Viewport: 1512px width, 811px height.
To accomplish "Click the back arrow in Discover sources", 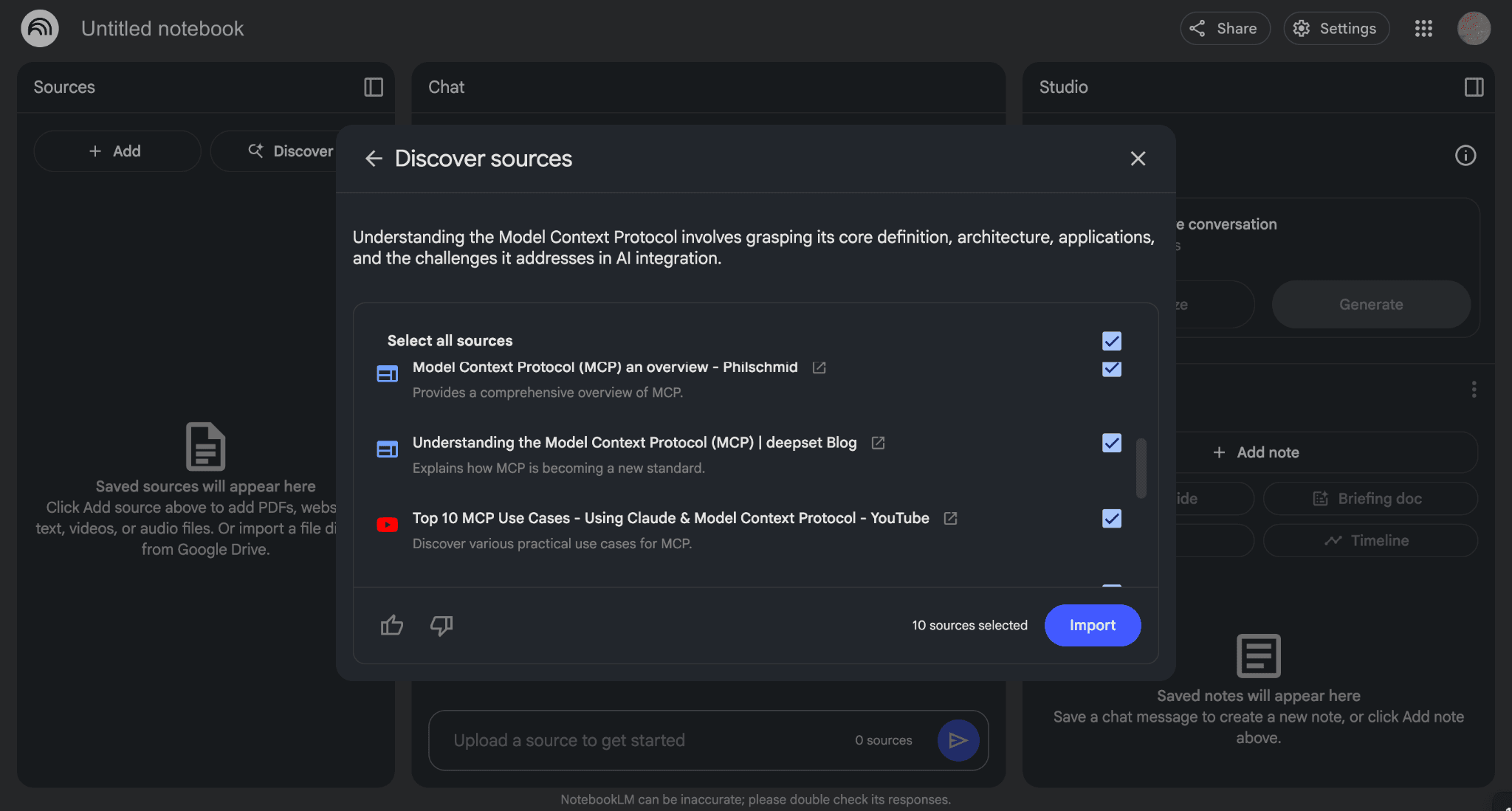I will (x=374, y=159).
